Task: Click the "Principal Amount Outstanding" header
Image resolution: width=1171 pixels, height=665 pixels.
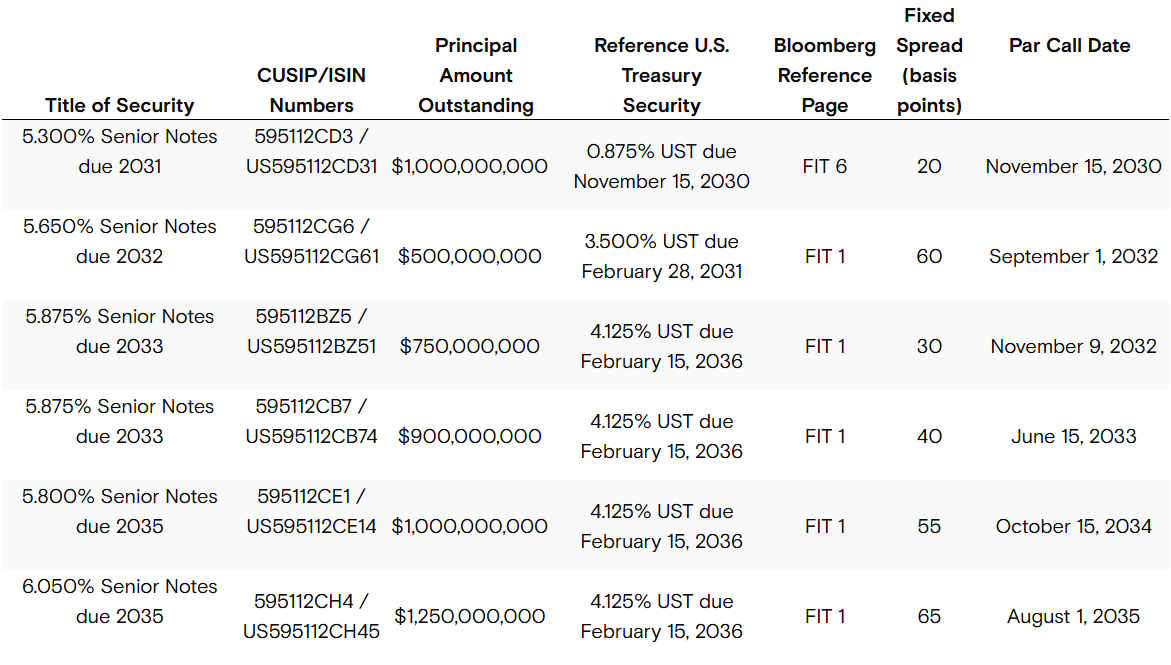Action: click(476, 75)
